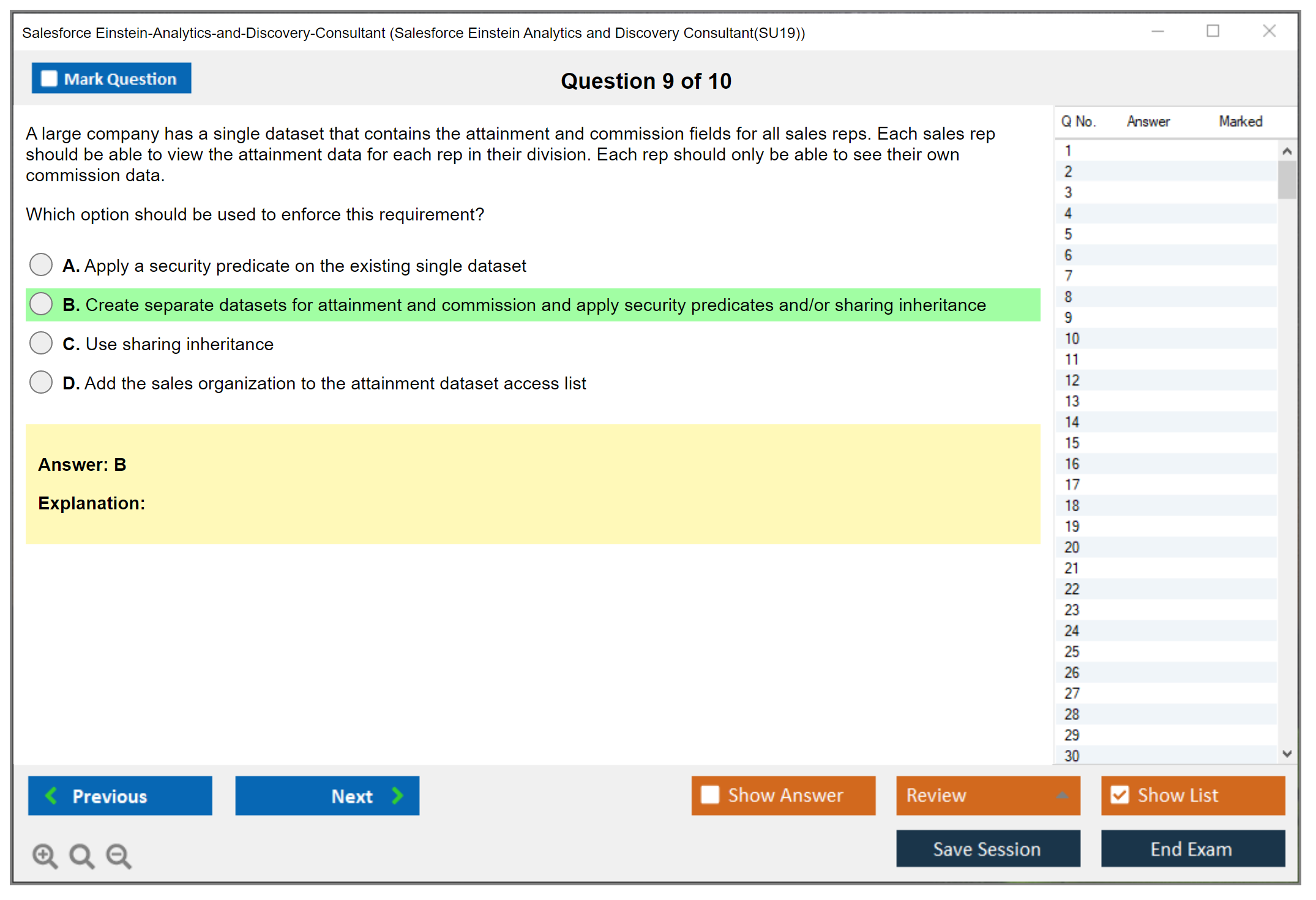Expand the Review dropdown arrow
The width and height of the screenshot is (1316, 900).
pos(1062,795)
